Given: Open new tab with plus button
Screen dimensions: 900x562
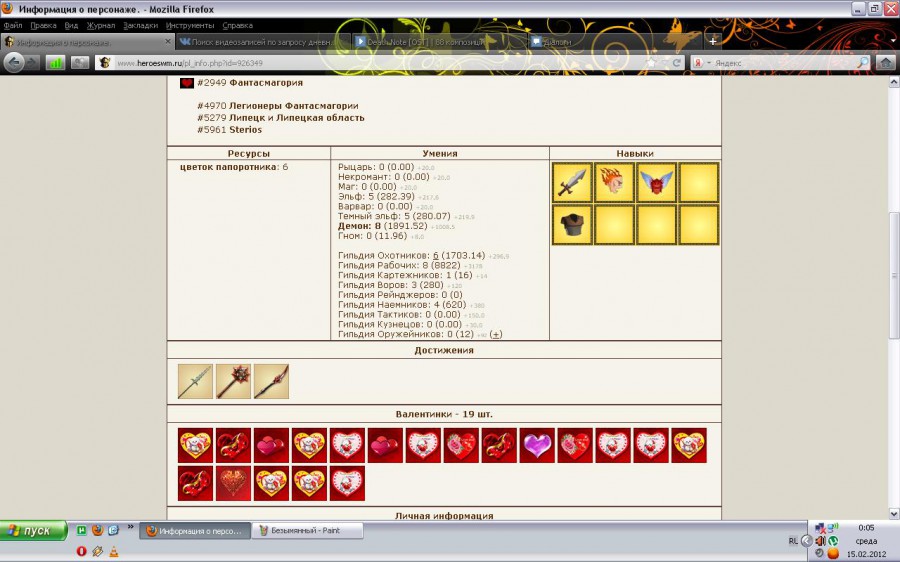Looking at the screenshot, I should (x=712, y=41).
